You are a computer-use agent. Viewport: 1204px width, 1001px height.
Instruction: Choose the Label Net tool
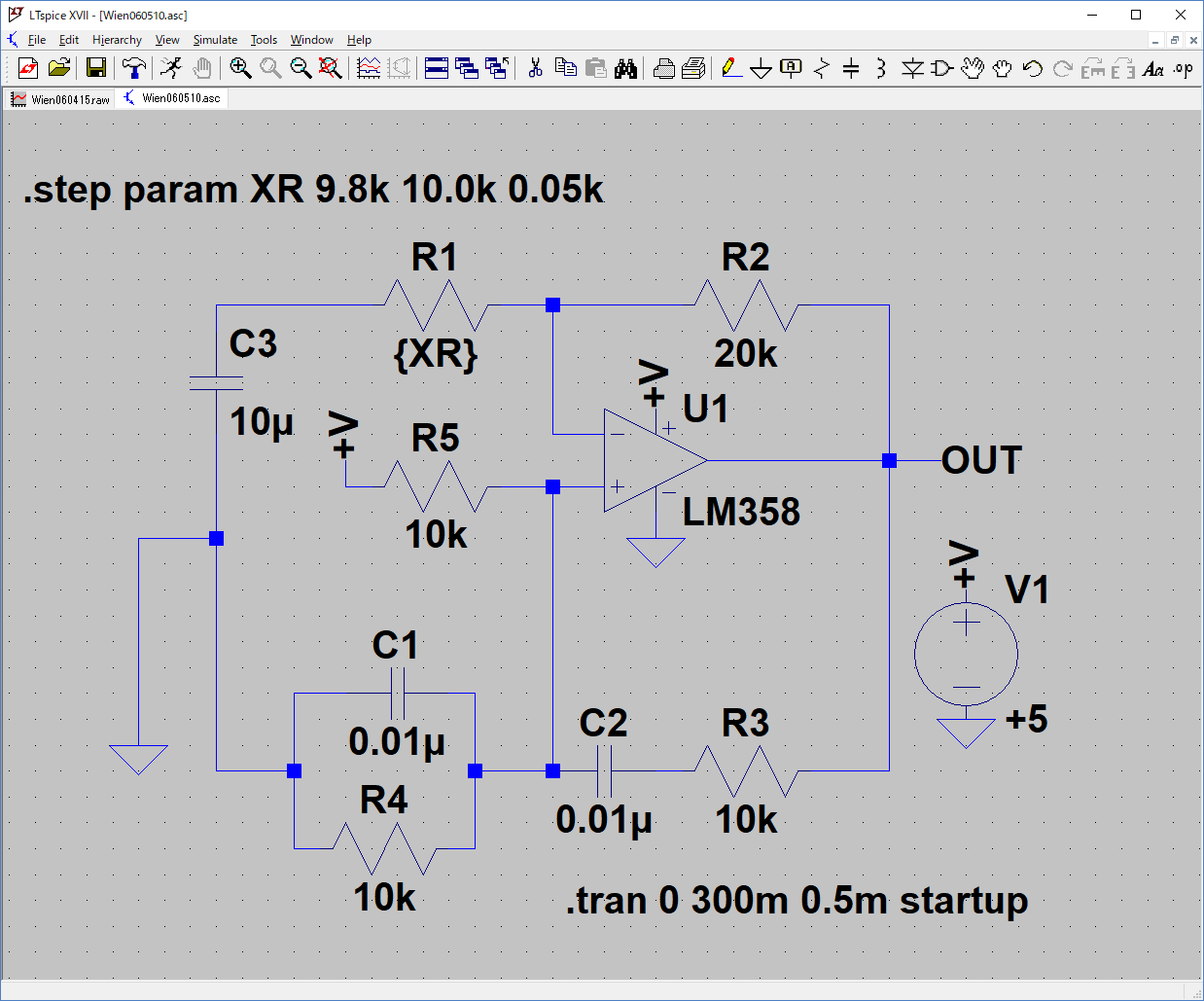pyautogui.click(x=792, y=68)
